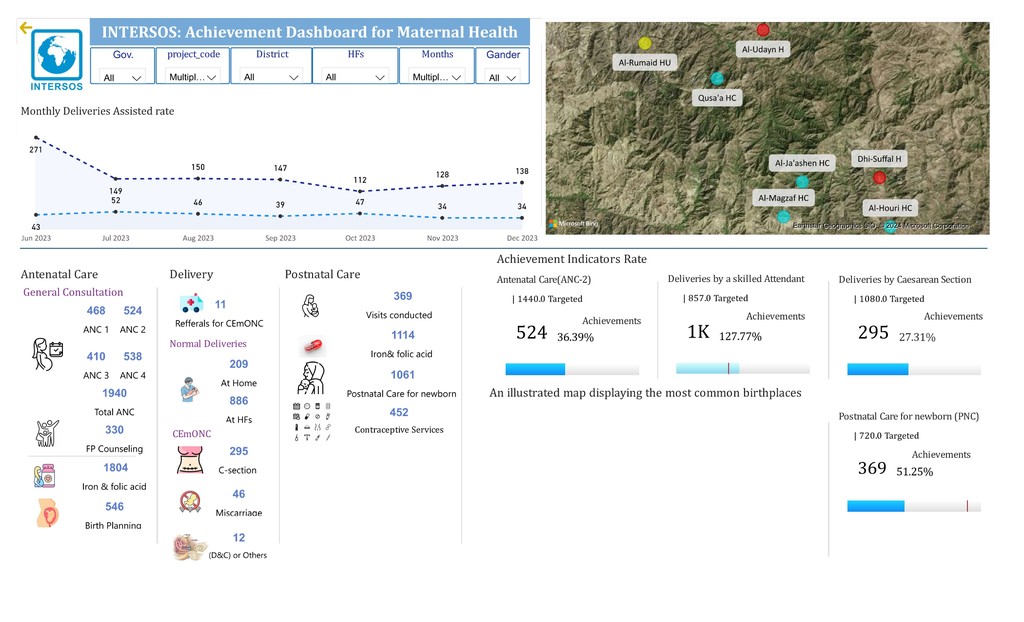
Task: Open the Gander filter dropdown
Action: pyautogui.click(x=502, y=77)
